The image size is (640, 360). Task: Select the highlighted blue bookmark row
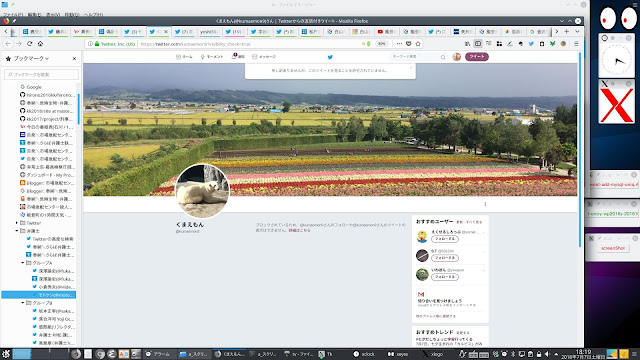tap(38, 295)
